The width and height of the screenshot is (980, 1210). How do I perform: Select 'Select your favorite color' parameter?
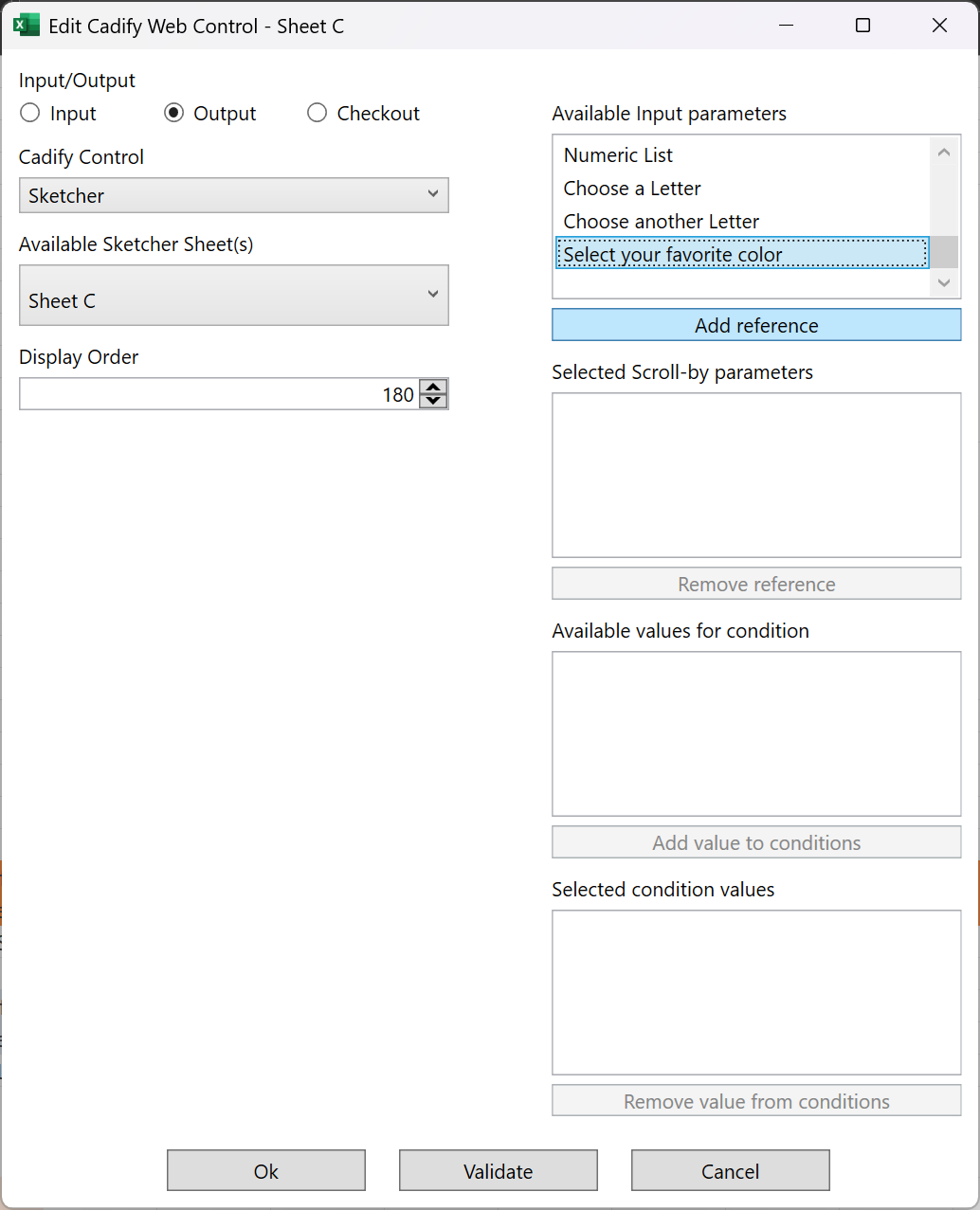[x=741, y=254]
